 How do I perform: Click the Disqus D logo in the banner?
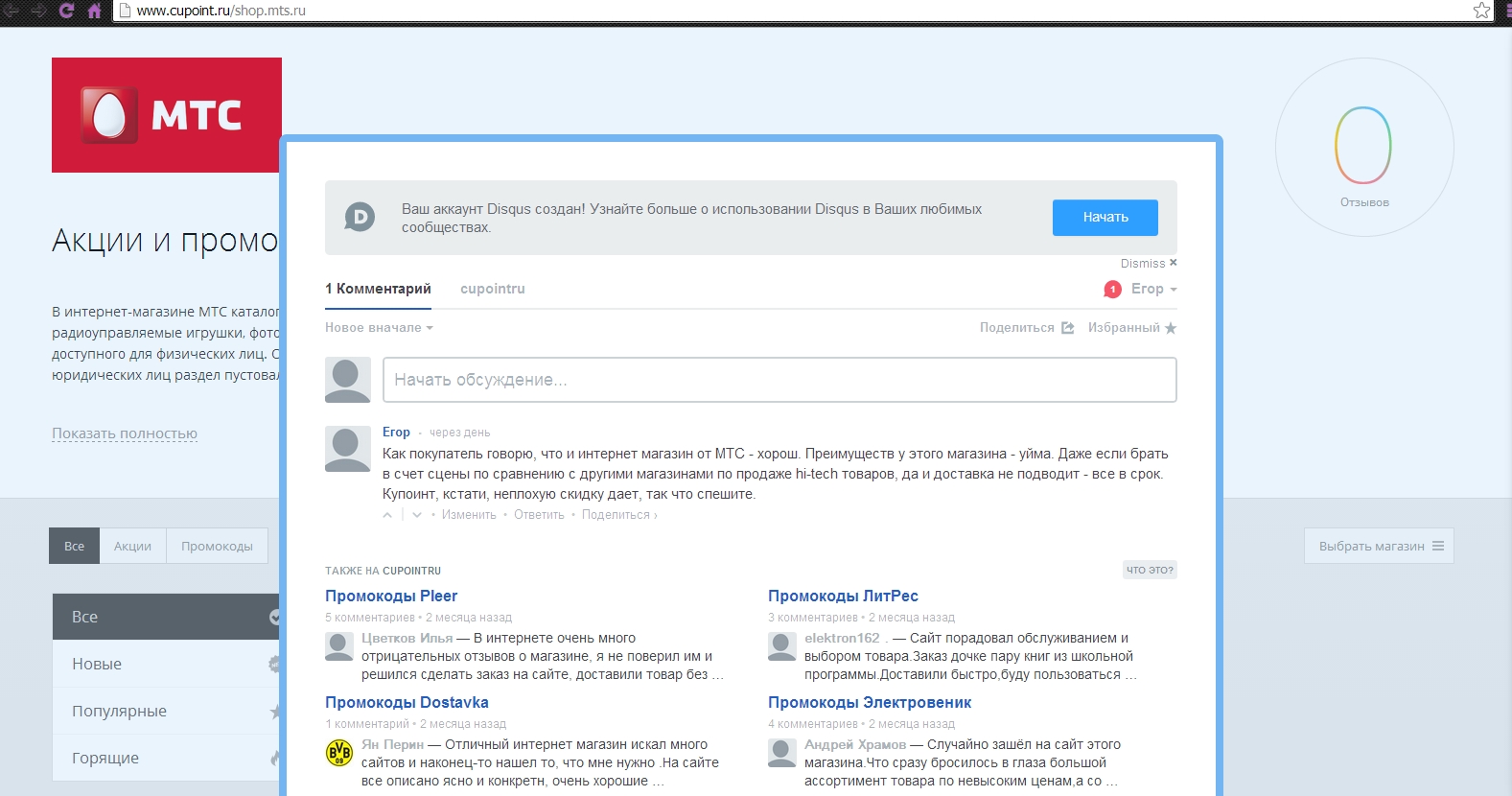[x=360, y=217]
